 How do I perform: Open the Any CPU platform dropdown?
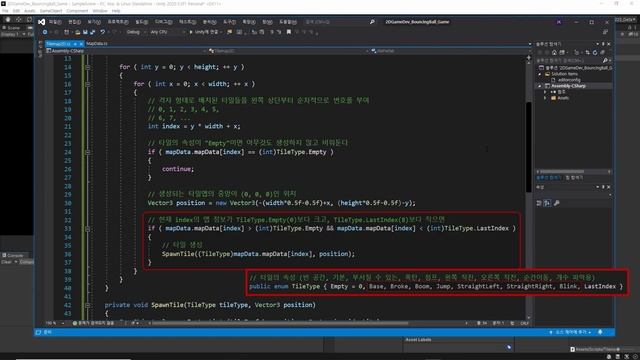tap(167, 32)
